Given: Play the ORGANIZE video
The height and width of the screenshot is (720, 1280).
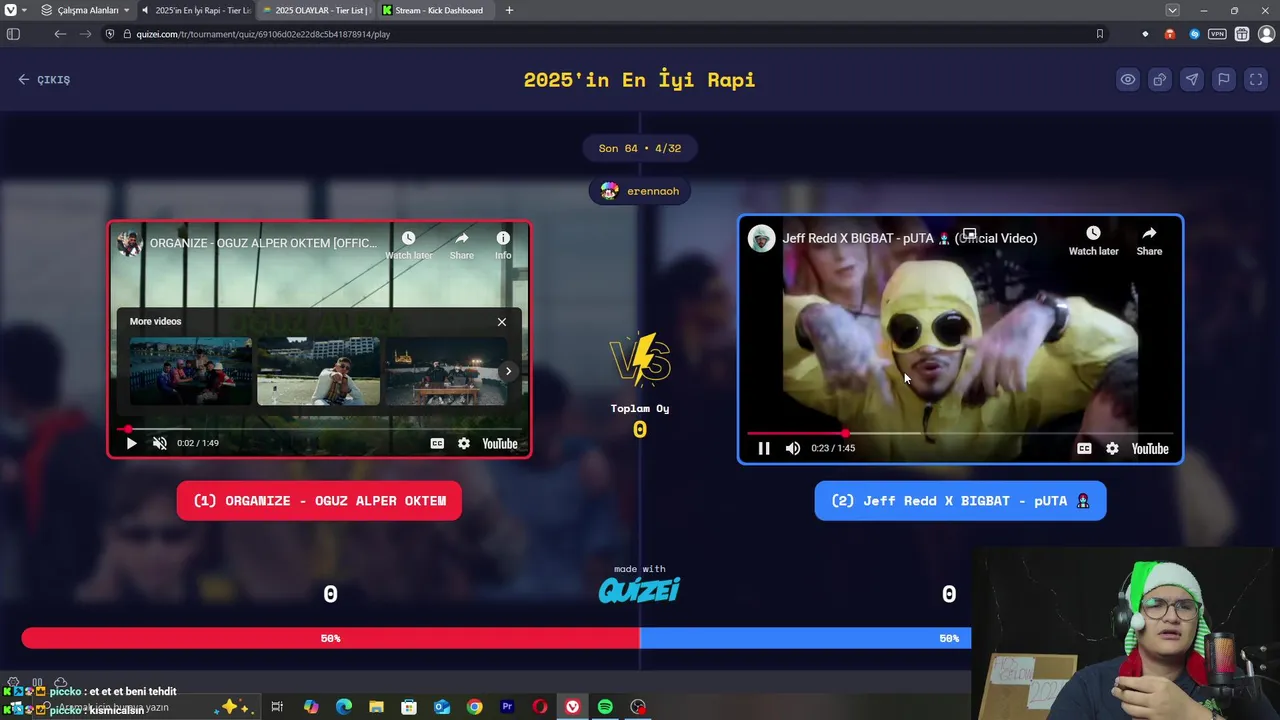Looking at the screenshot, I should coord(131,443).
